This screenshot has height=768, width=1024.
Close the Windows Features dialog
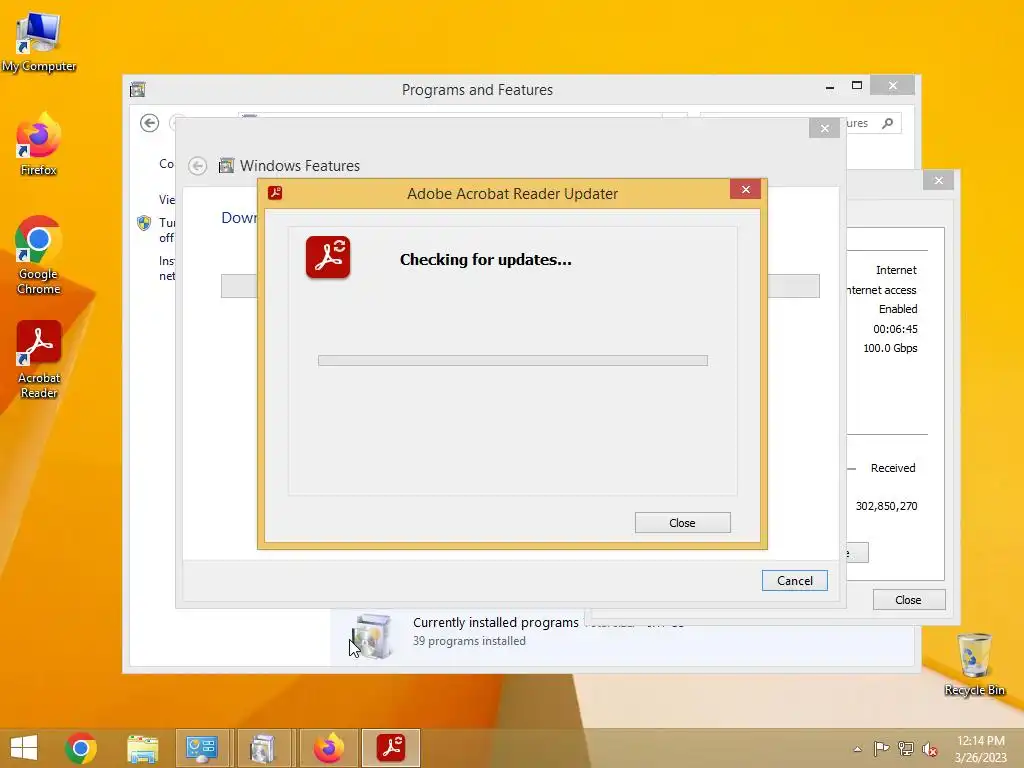point(825,128)
